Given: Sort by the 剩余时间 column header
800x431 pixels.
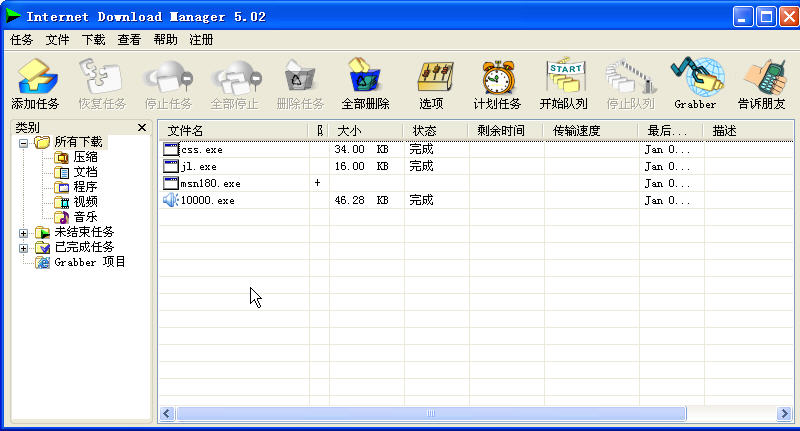Looking at the screenshot, I should coord(506,131).
